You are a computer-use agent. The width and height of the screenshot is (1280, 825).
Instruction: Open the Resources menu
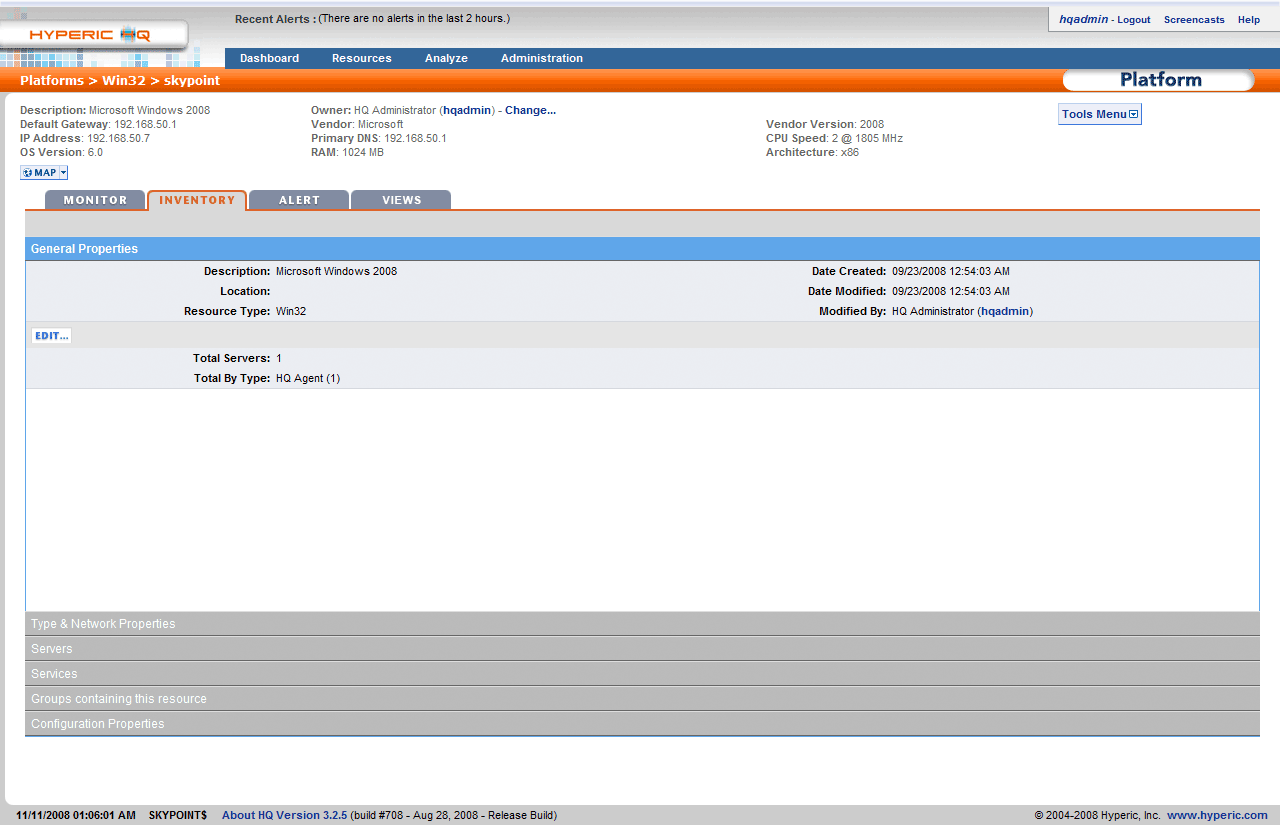coord(361,58)
